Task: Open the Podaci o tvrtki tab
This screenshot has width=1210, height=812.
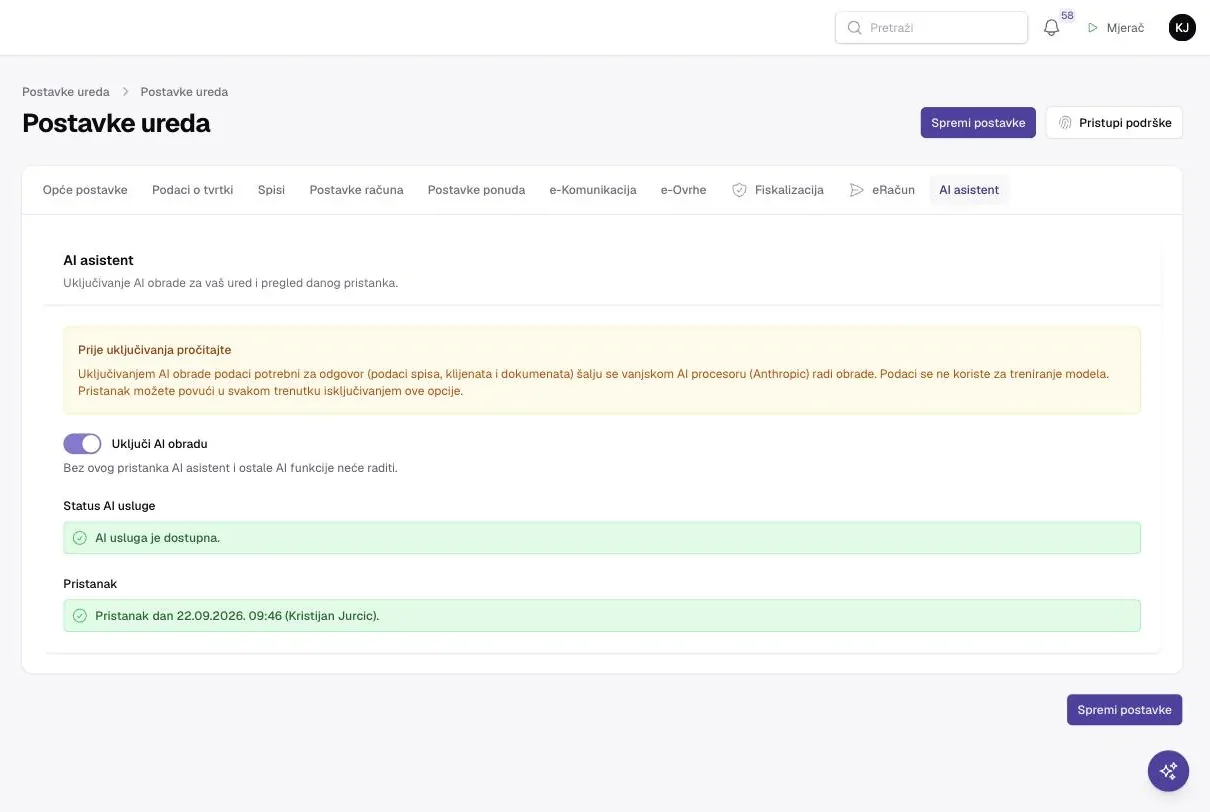Action: point(193,190)
